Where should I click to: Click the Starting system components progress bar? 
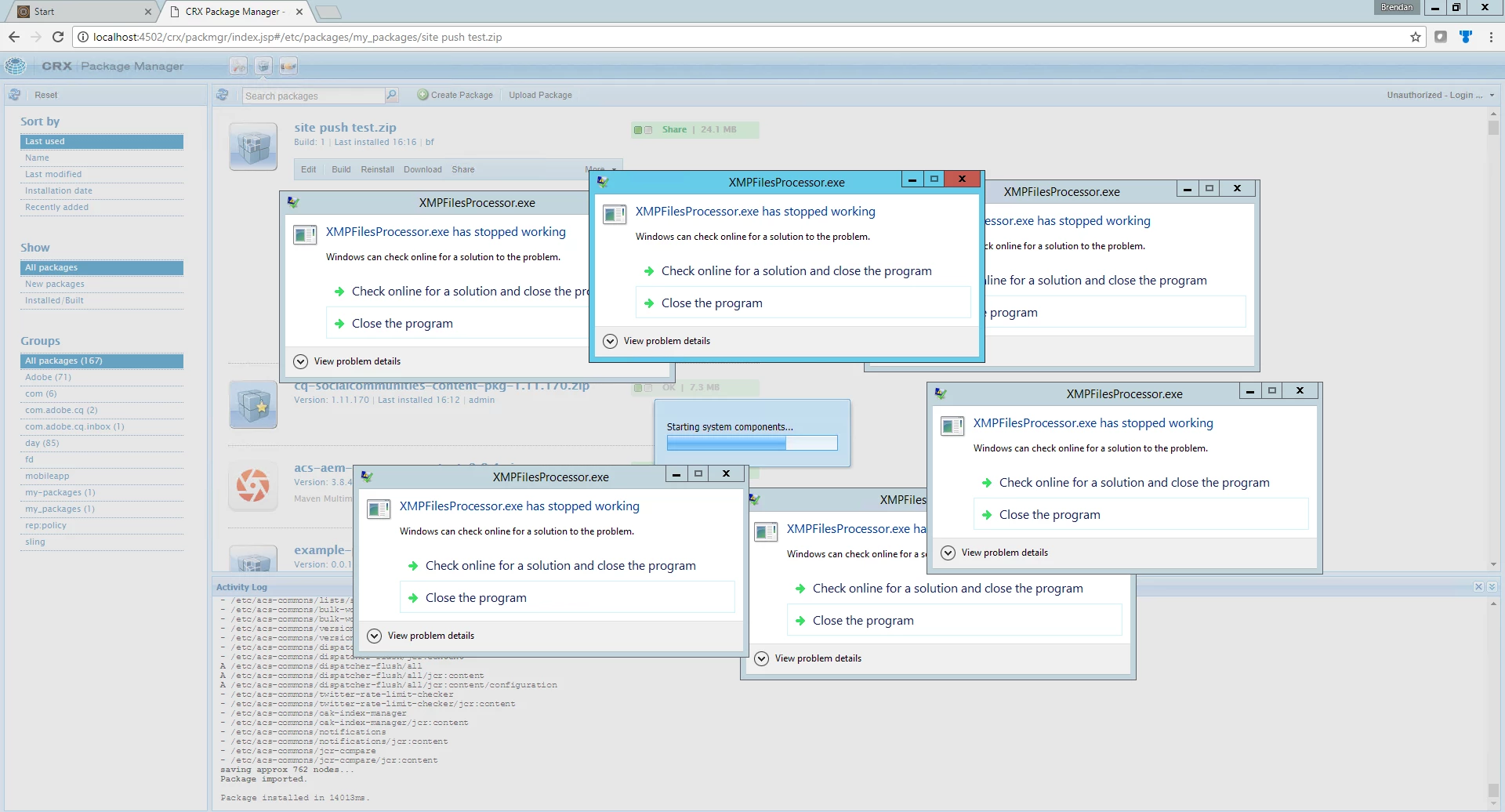(752, 443)
